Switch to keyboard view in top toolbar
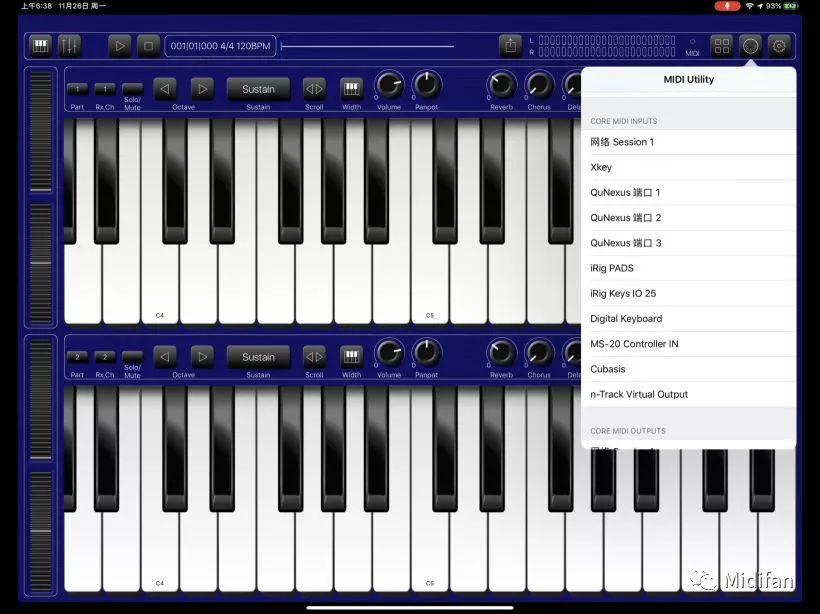820x614 pixels. (x=41, y=46)
